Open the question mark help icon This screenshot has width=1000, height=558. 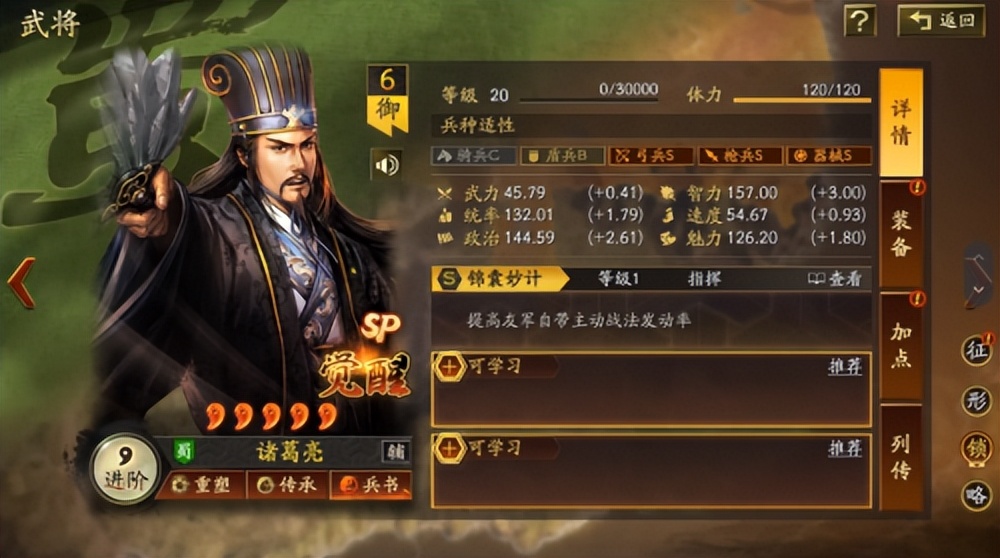860,21
